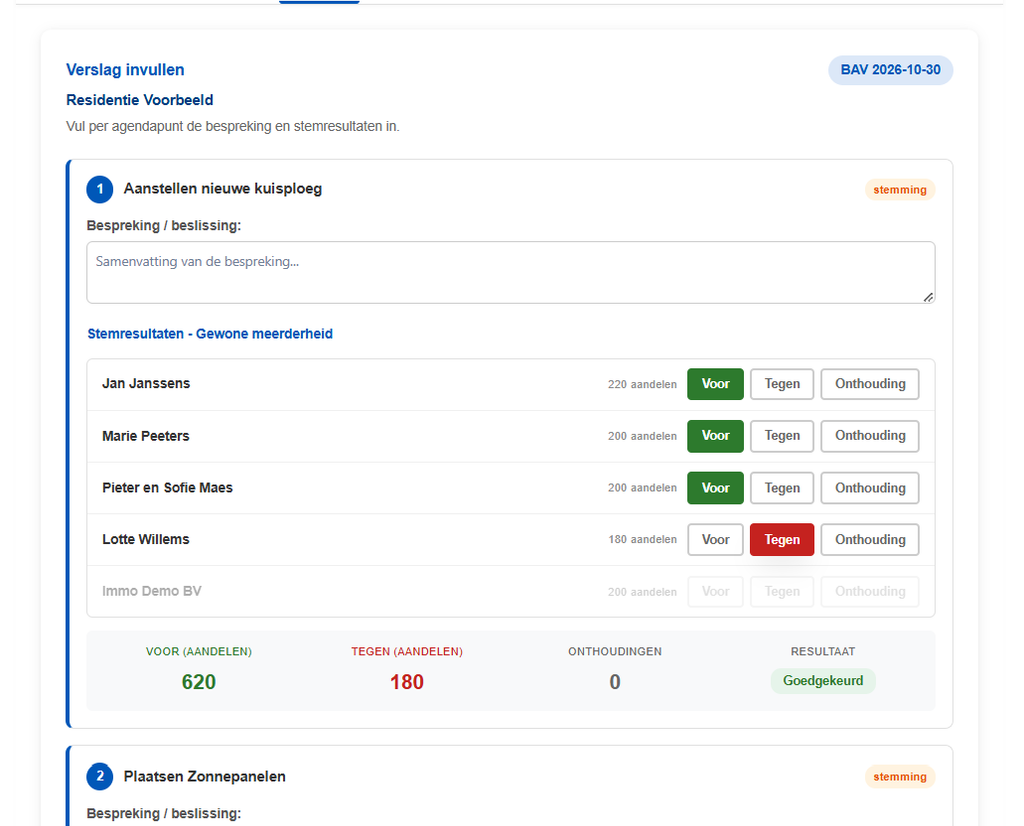The height and width of the screenshot is (826, 1024).
Task: Click the Verslag invullen heading
Action: coord(125,70)
